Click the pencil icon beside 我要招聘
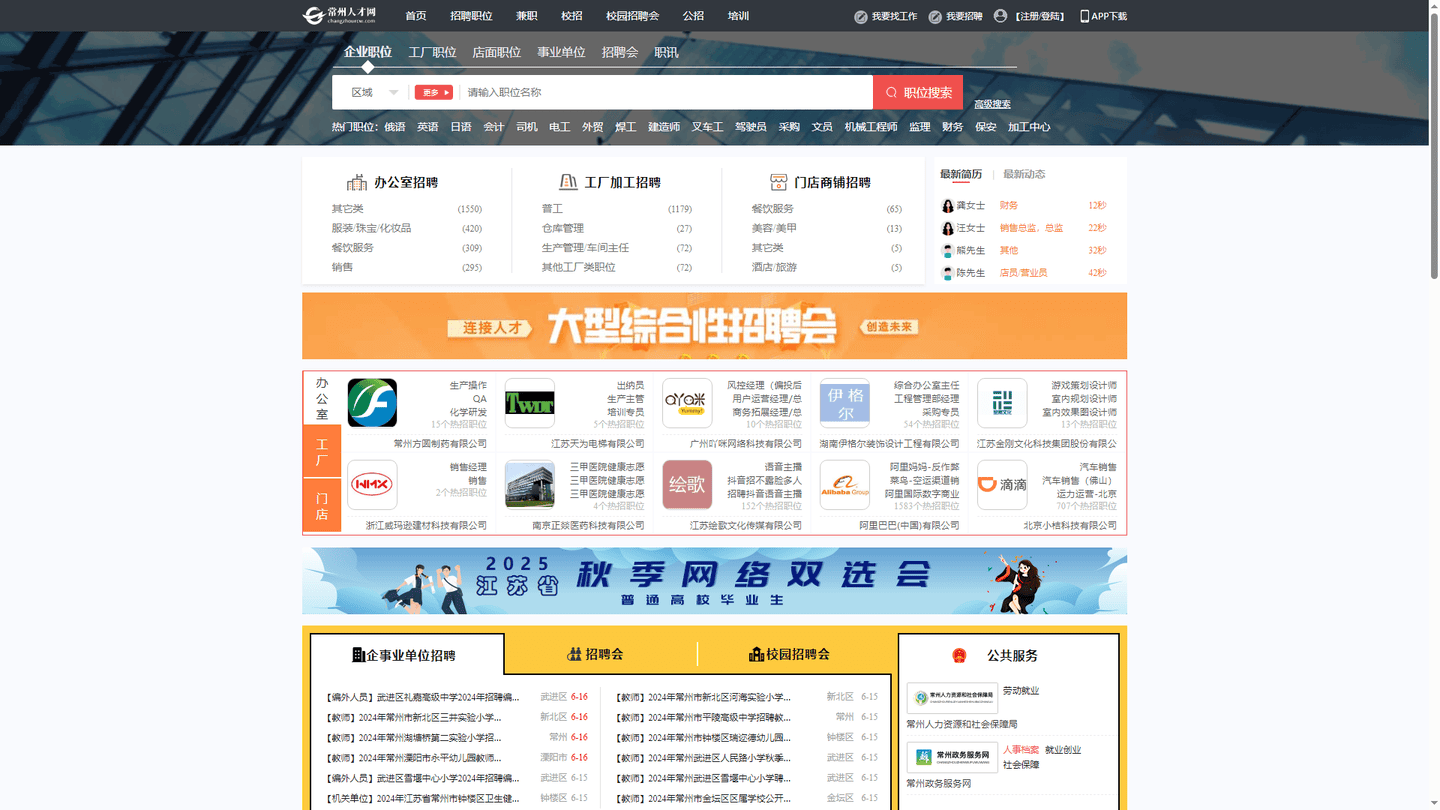Screen dimensions: 1440x810 click(935, 16)
